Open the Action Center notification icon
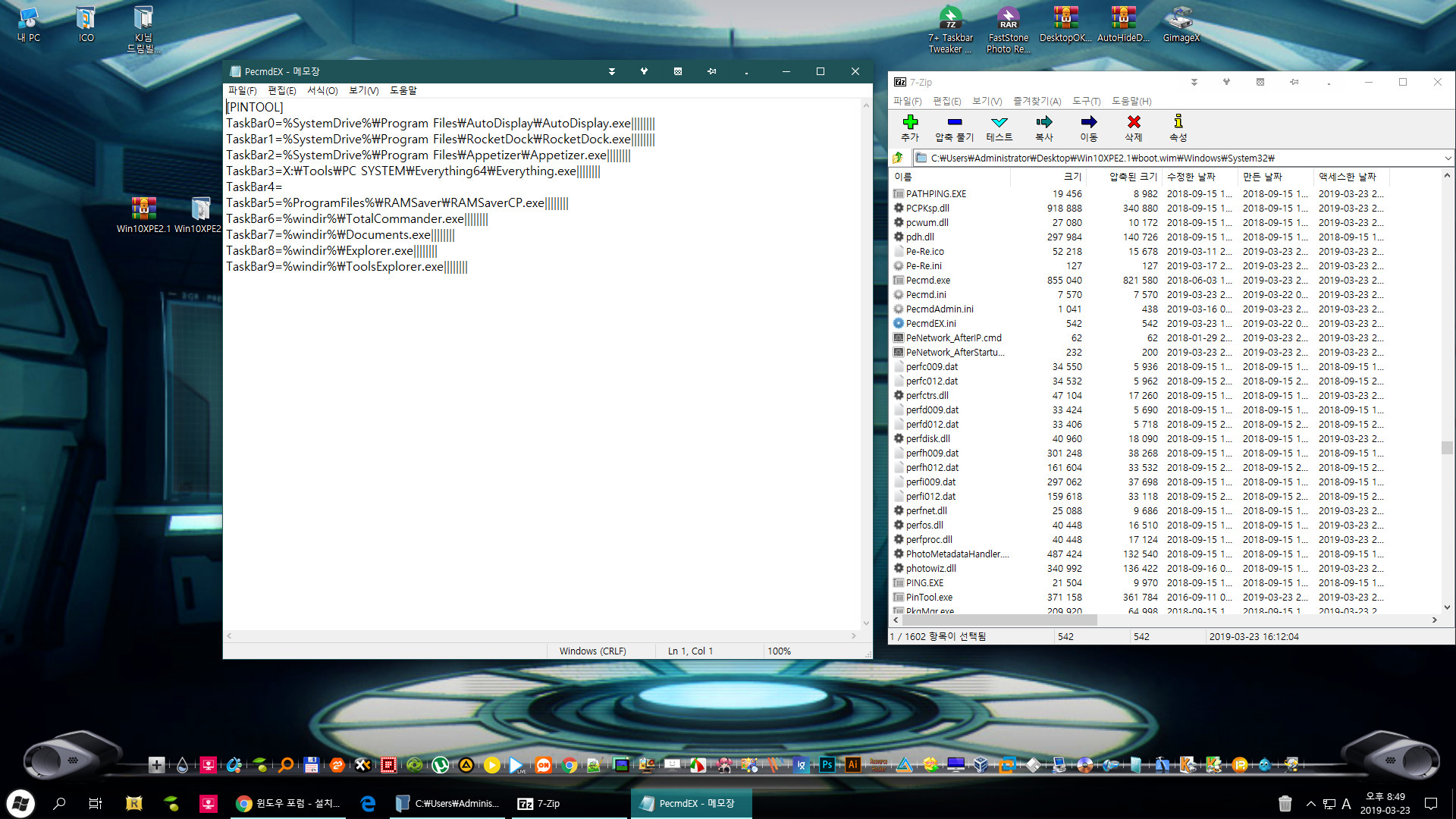The width and height of the screenshot is (1456, 819). (1431, 804)
